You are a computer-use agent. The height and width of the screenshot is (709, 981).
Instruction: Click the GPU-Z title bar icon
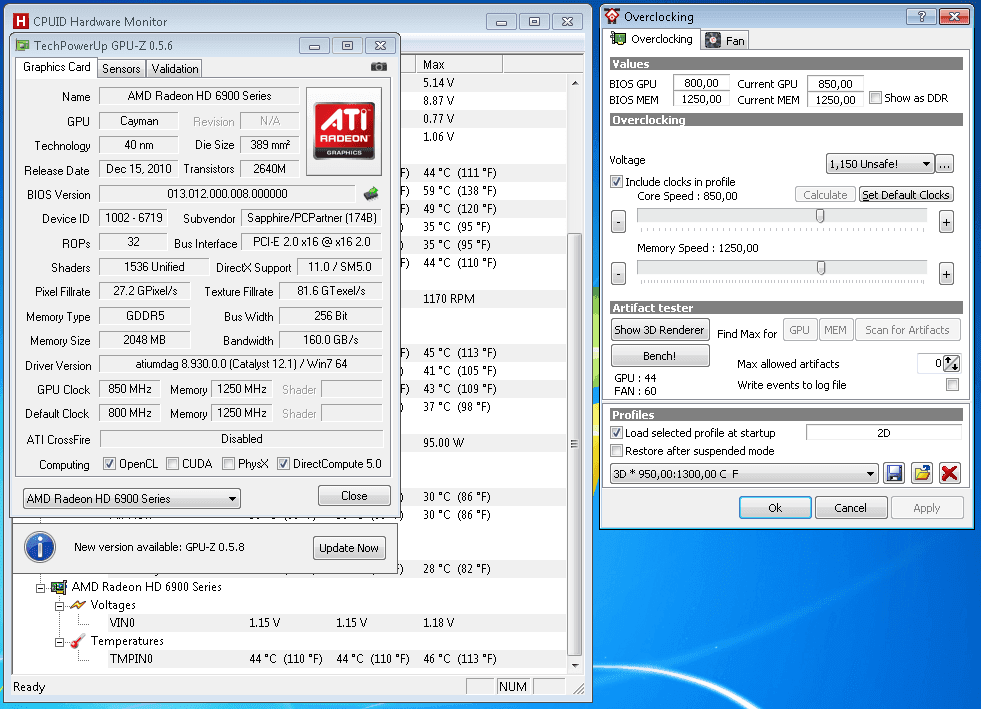point(23,46)
